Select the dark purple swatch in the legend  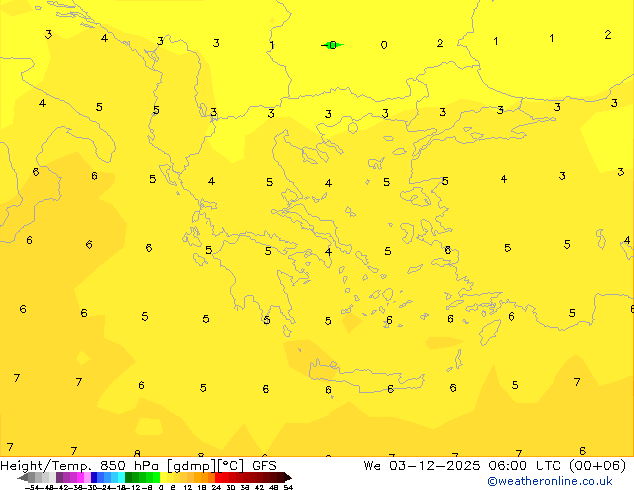click(x=59, y=477)
